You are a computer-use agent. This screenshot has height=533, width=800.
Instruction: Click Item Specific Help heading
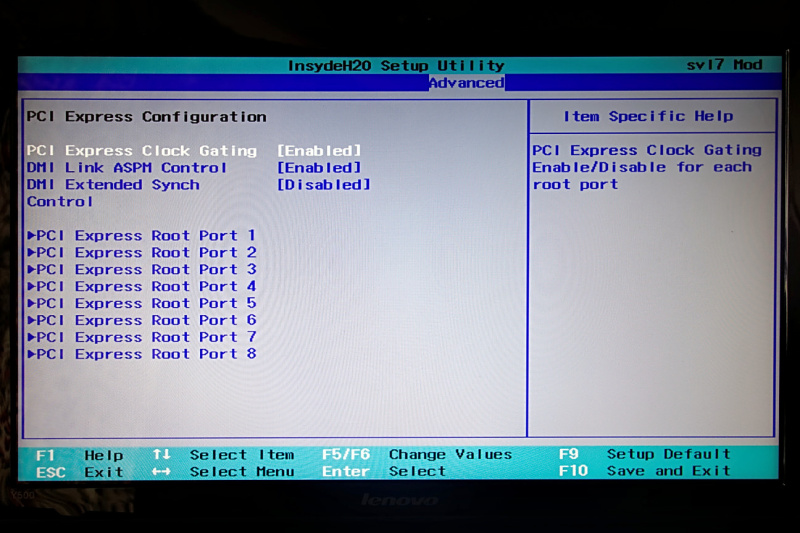648,116
